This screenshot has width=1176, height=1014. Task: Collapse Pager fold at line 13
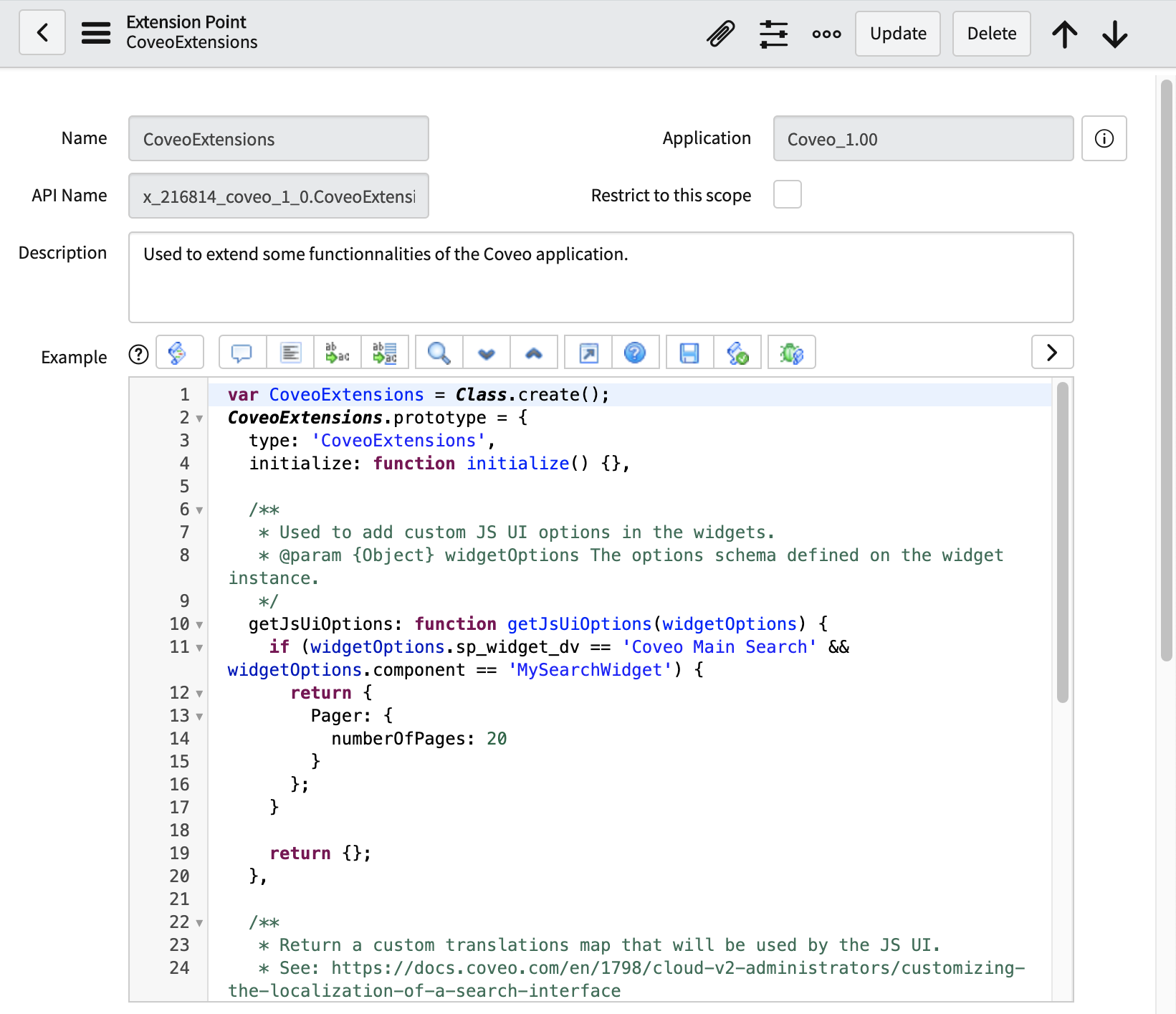click(199, 717)
